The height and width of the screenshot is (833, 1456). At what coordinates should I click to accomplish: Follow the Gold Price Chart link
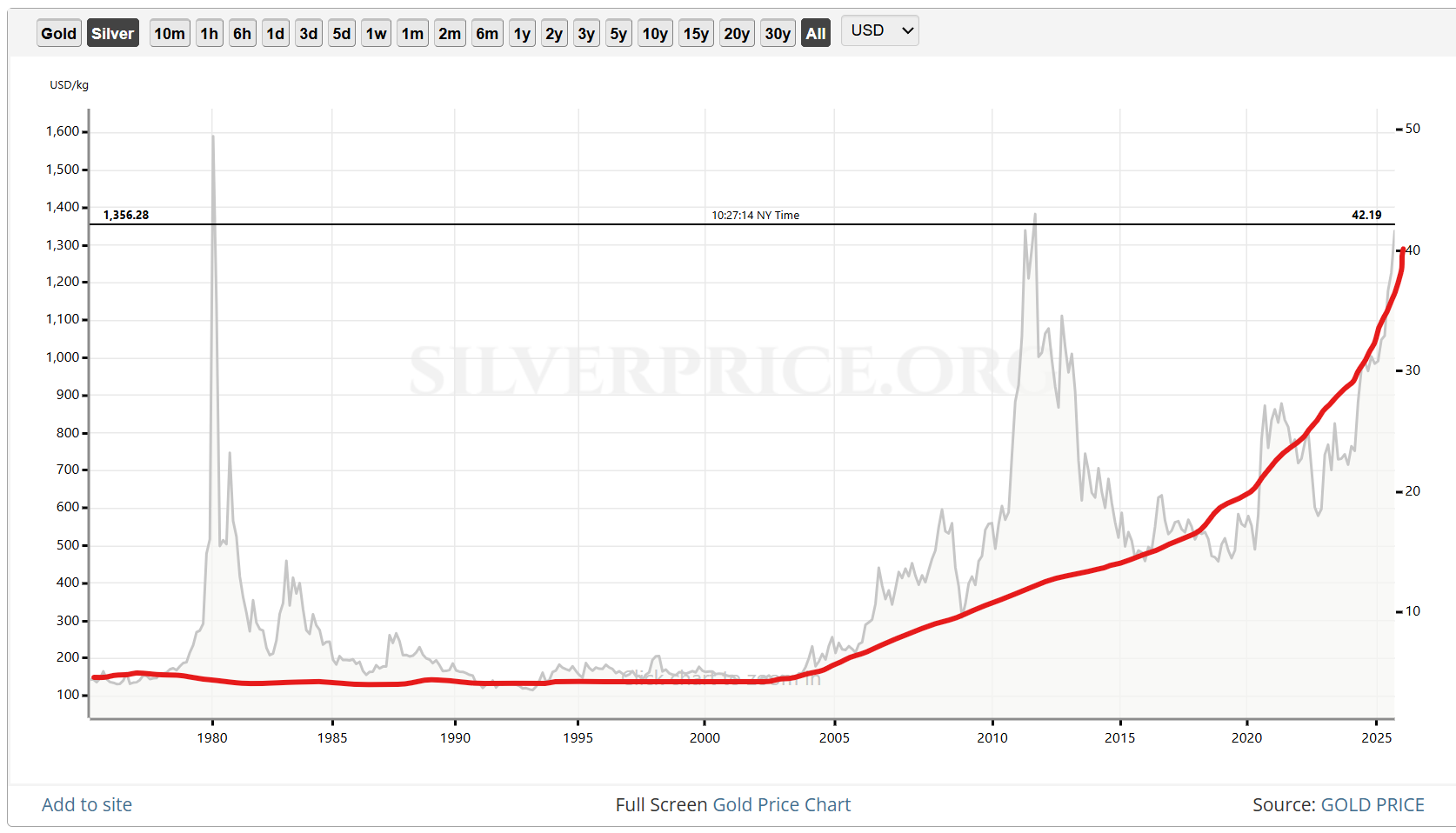(781, 804)
